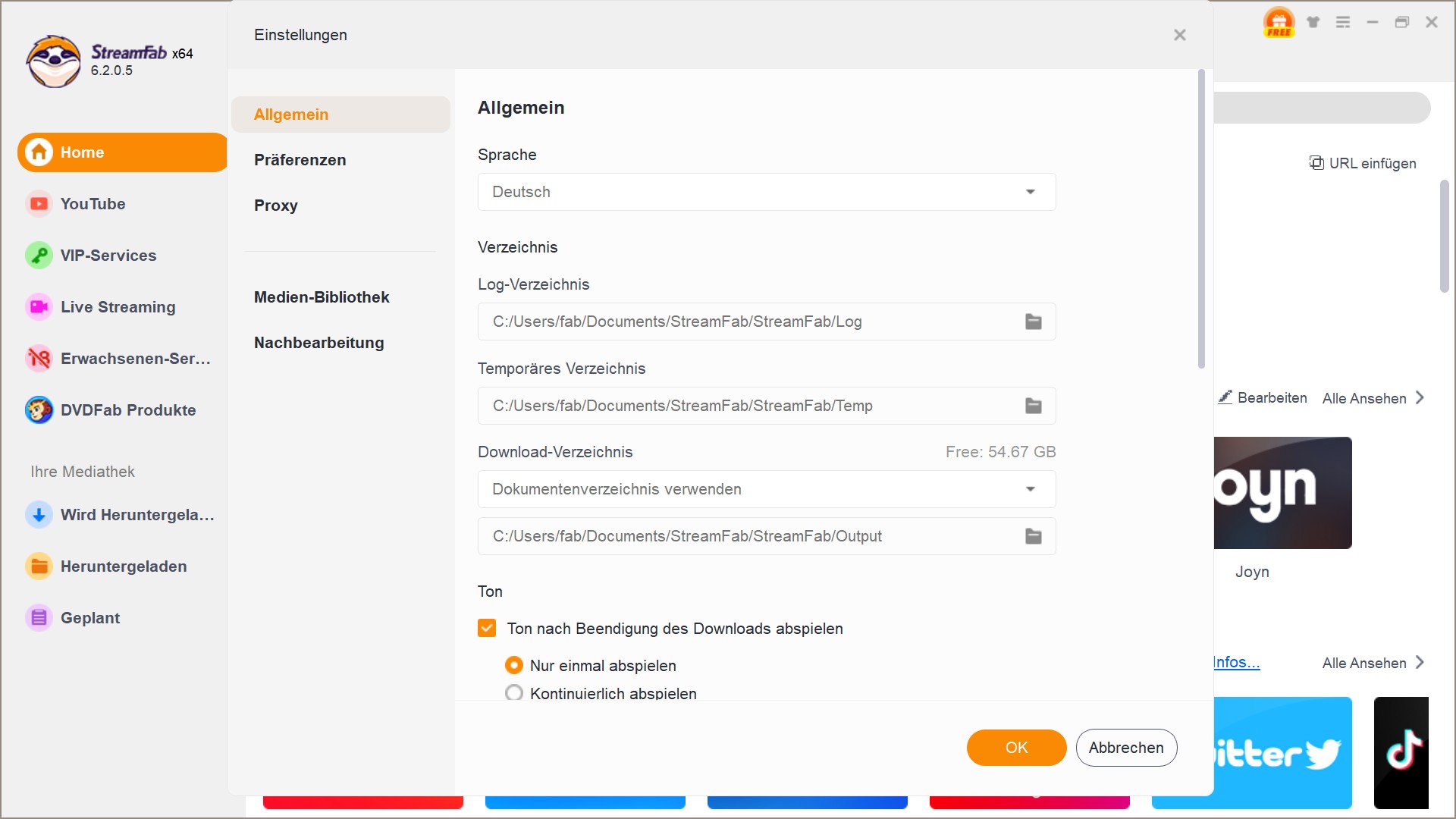Toggle Ton nach Beendigung checkbox
Viewport: 1456px width, 819px height.
(487, 629)
